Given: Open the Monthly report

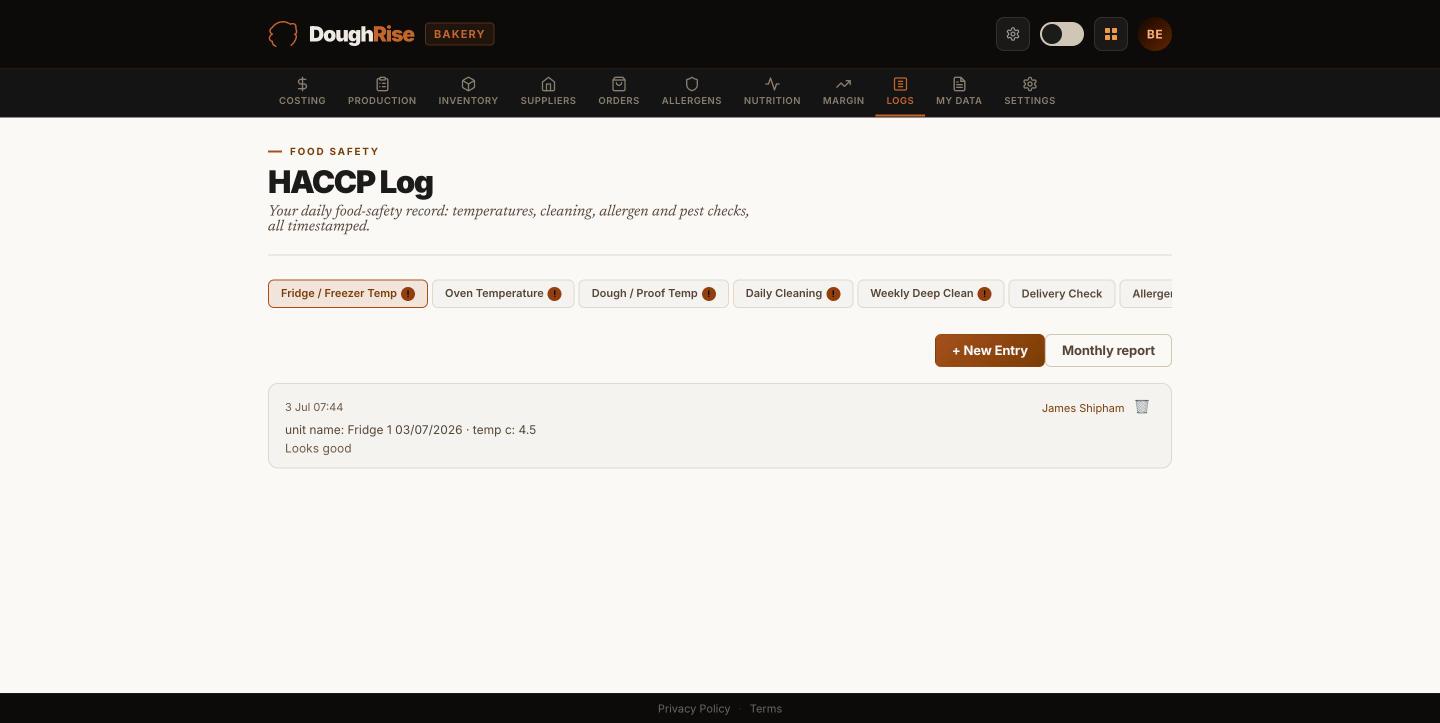Looking at the screenshot, I should [x=1108, y=351].
